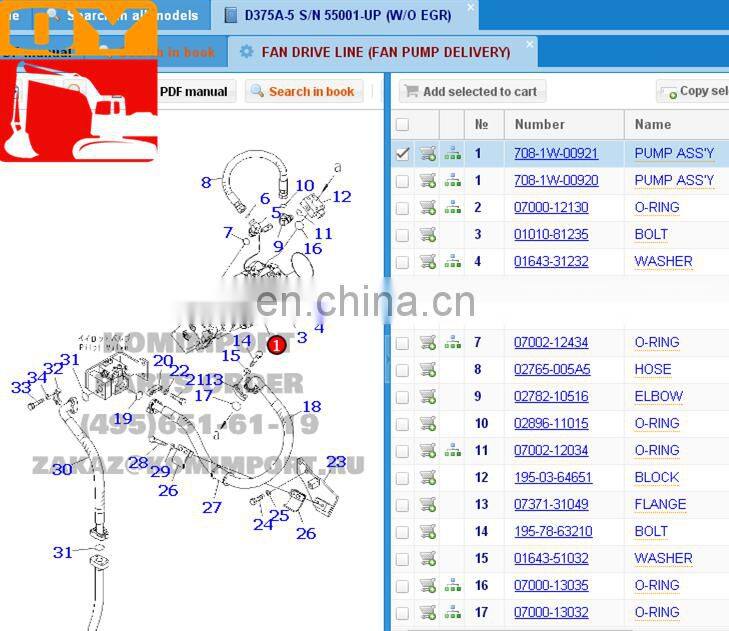Click cart icon for FLANGE 07371-31049
The image size is (729, 631).
pos(428,505)
